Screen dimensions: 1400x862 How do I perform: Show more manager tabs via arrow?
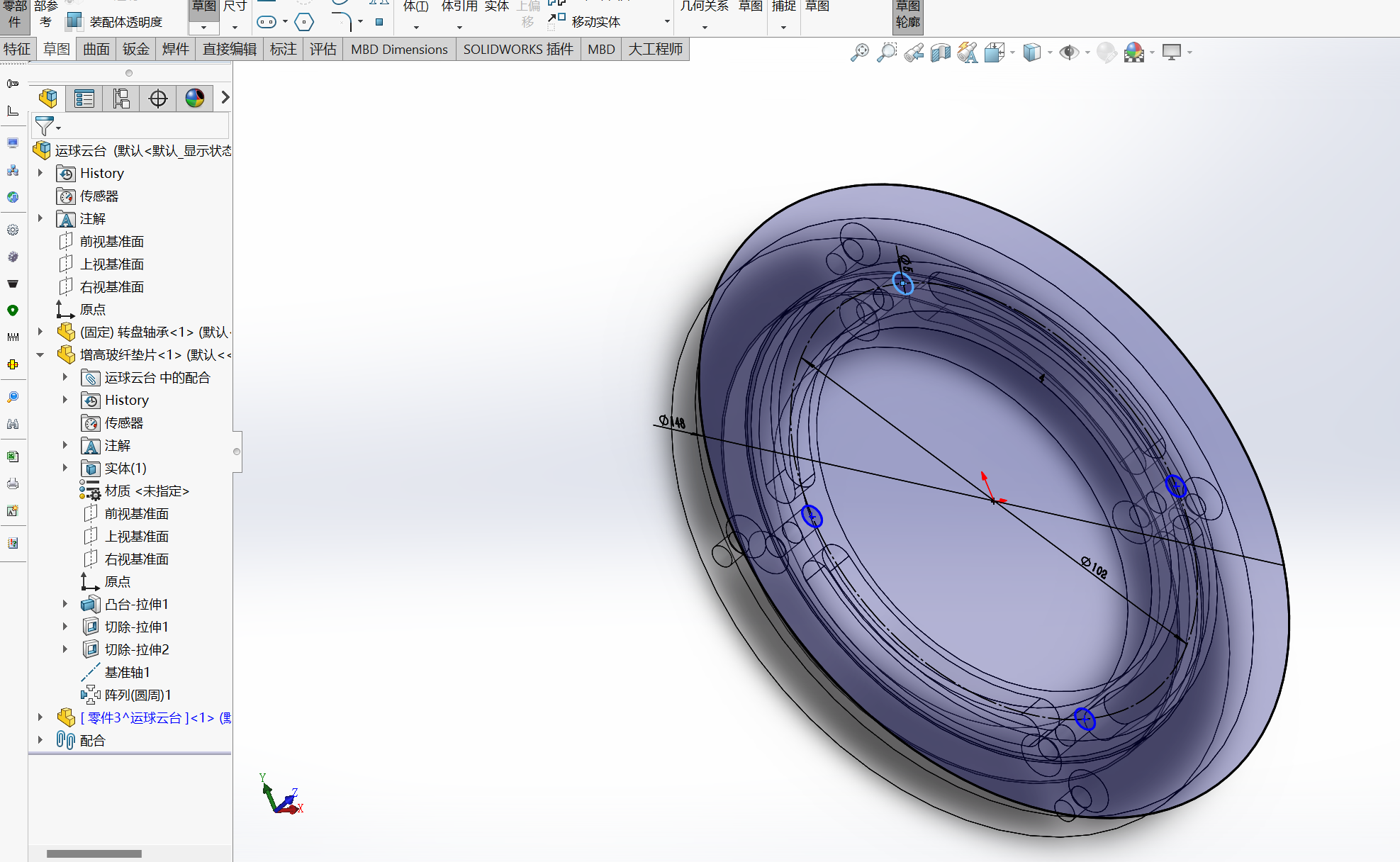tap(225, 97)
